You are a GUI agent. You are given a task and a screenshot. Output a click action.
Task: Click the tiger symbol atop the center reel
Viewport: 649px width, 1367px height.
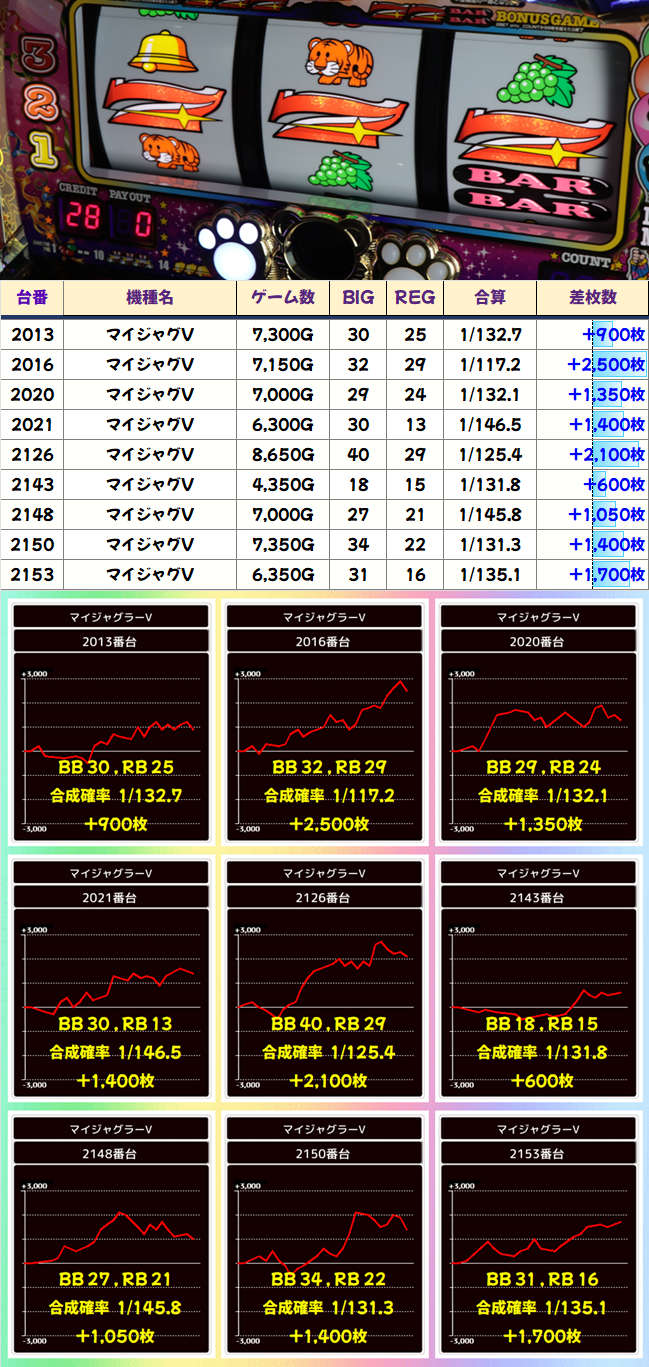(337, 60)
